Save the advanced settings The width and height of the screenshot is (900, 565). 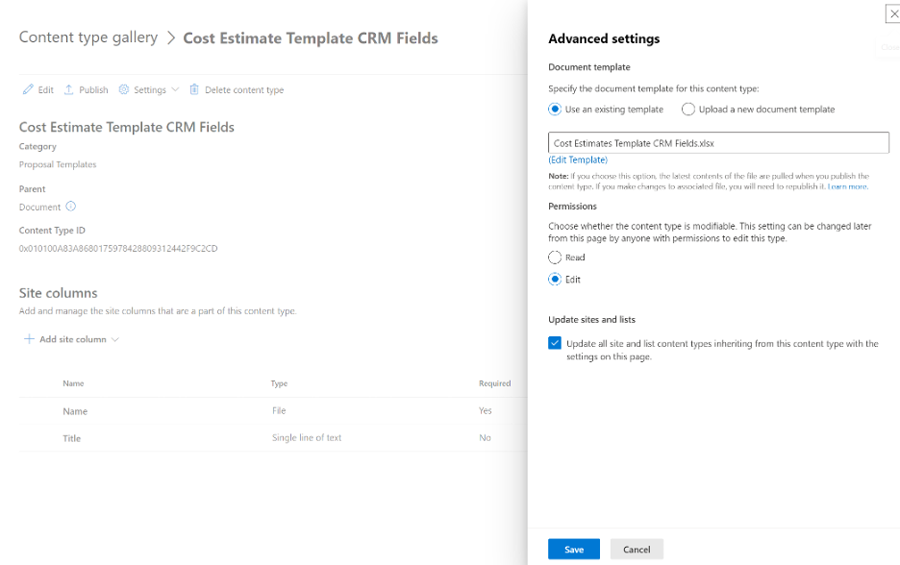tap(574, 549)
